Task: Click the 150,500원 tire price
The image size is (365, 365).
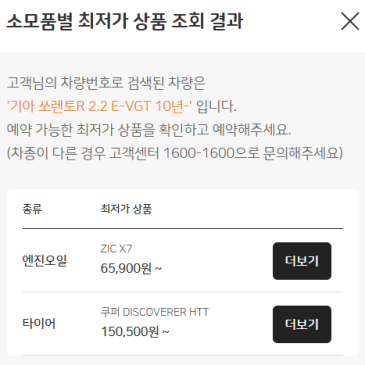Action: 130,331
